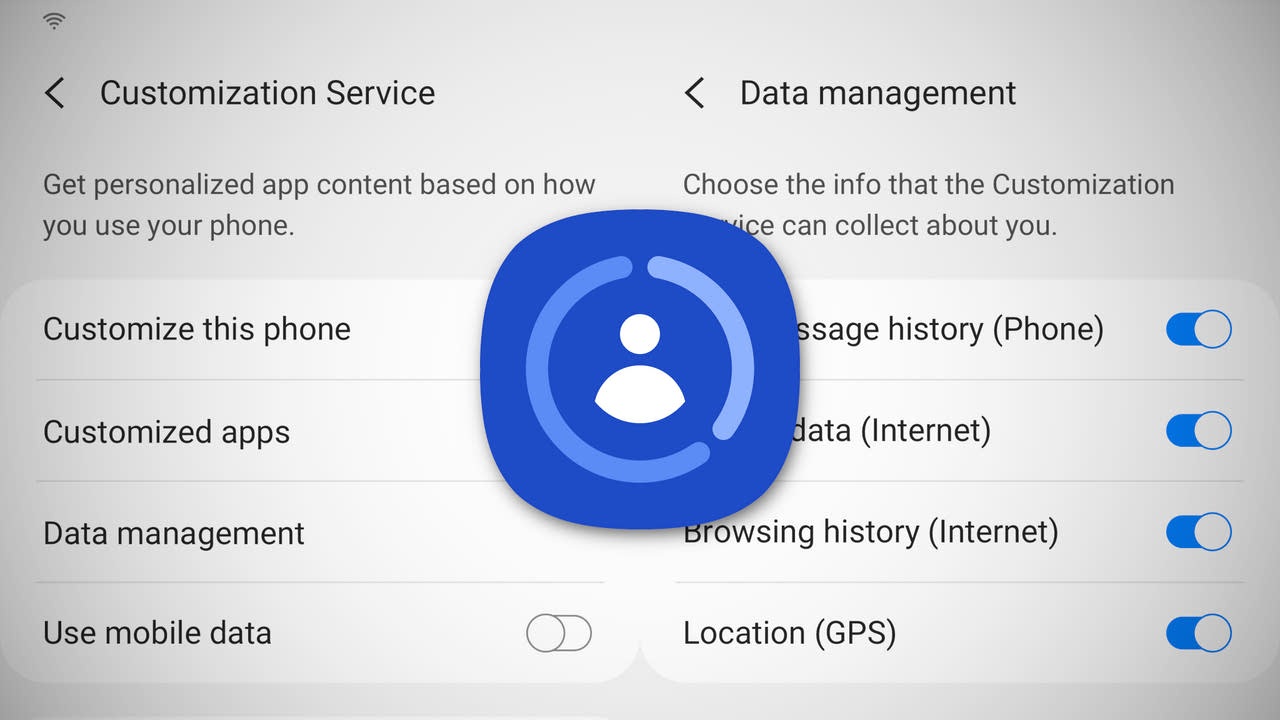
Task: Tap the Location (GPS) label
Action: (790, 633)
